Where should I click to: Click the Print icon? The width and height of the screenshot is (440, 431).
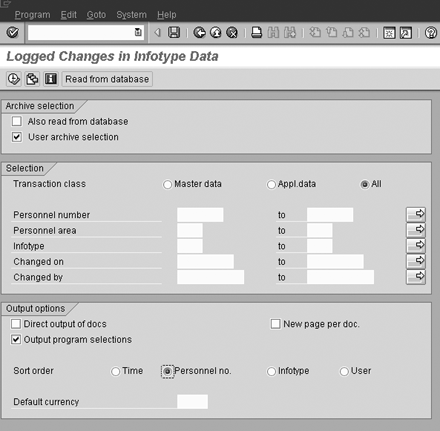point(256,32)
